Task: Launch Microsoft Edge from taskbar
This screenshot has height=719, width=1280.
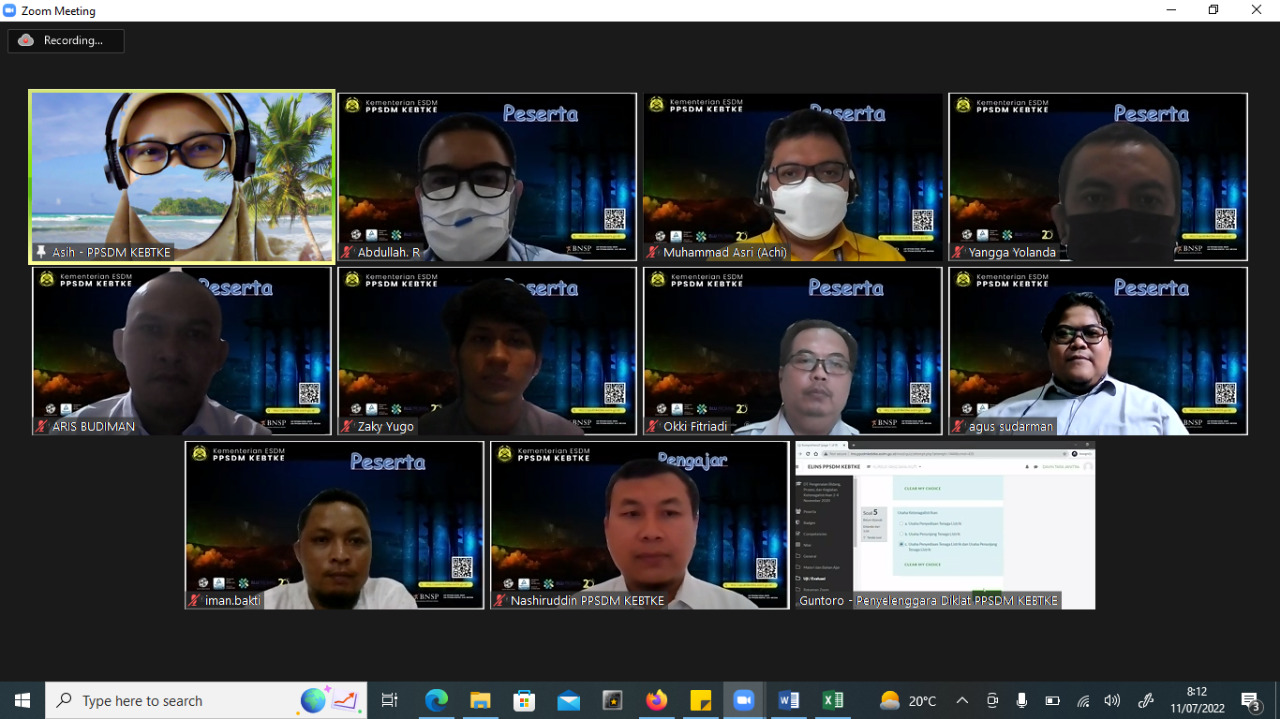Action: point(436,700)
